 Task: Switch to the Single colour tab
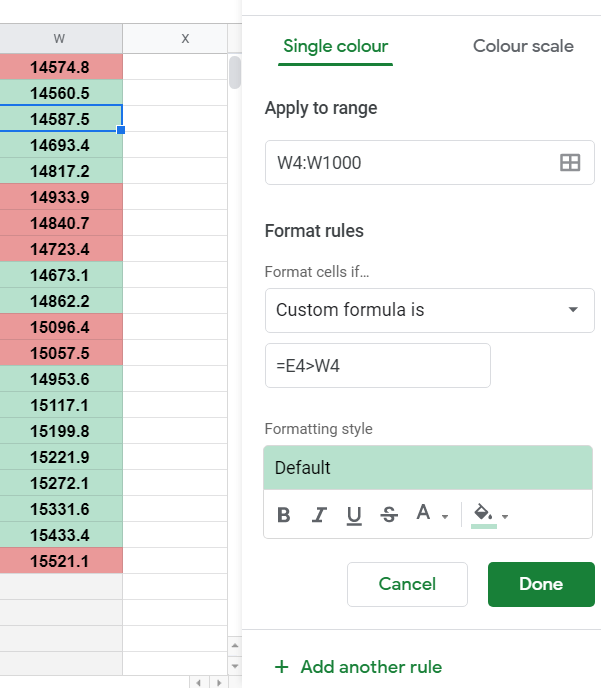click(x=335, y=46)
